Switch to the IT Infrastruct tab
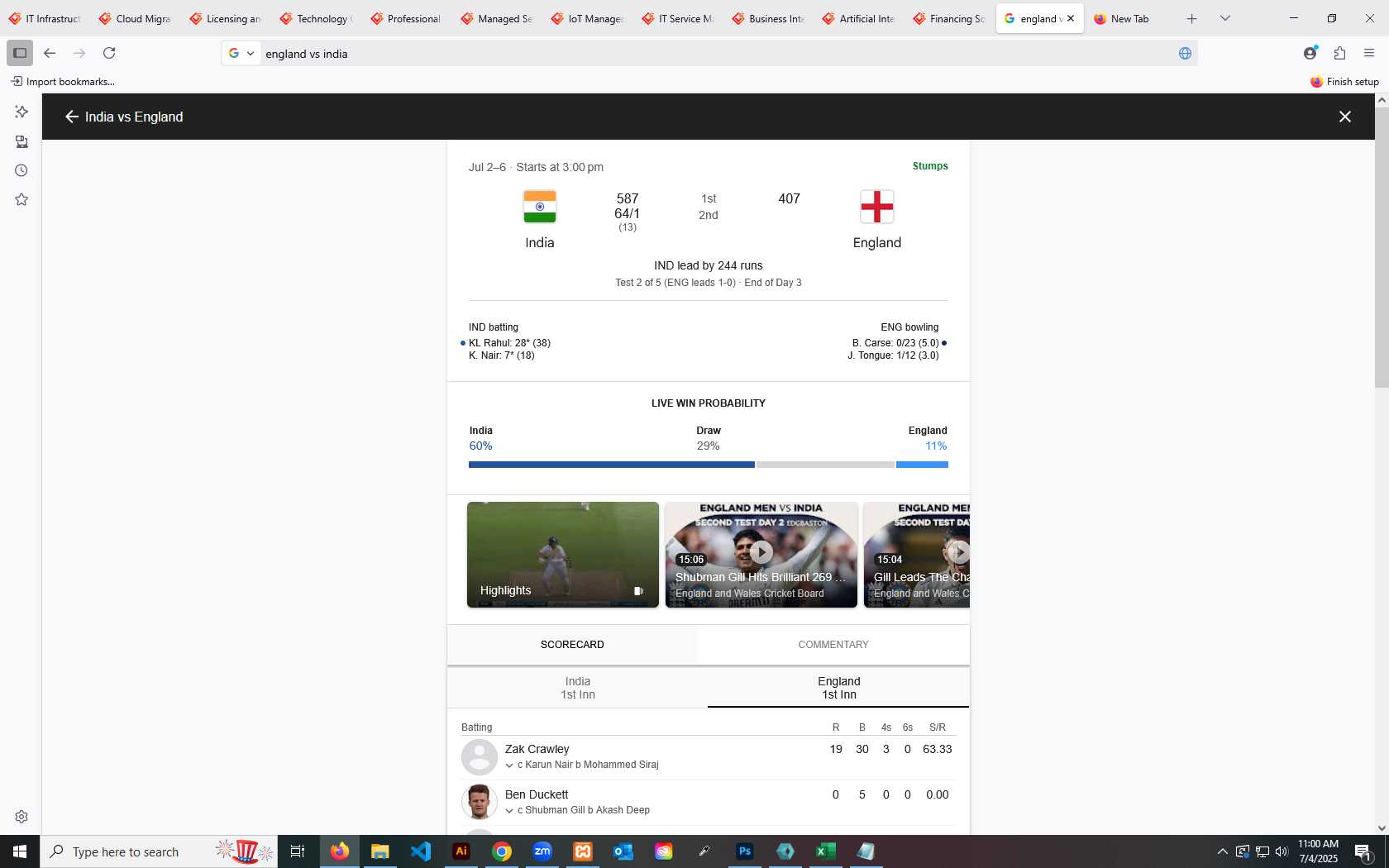The image size is (1389, 868). coord(45,18)
